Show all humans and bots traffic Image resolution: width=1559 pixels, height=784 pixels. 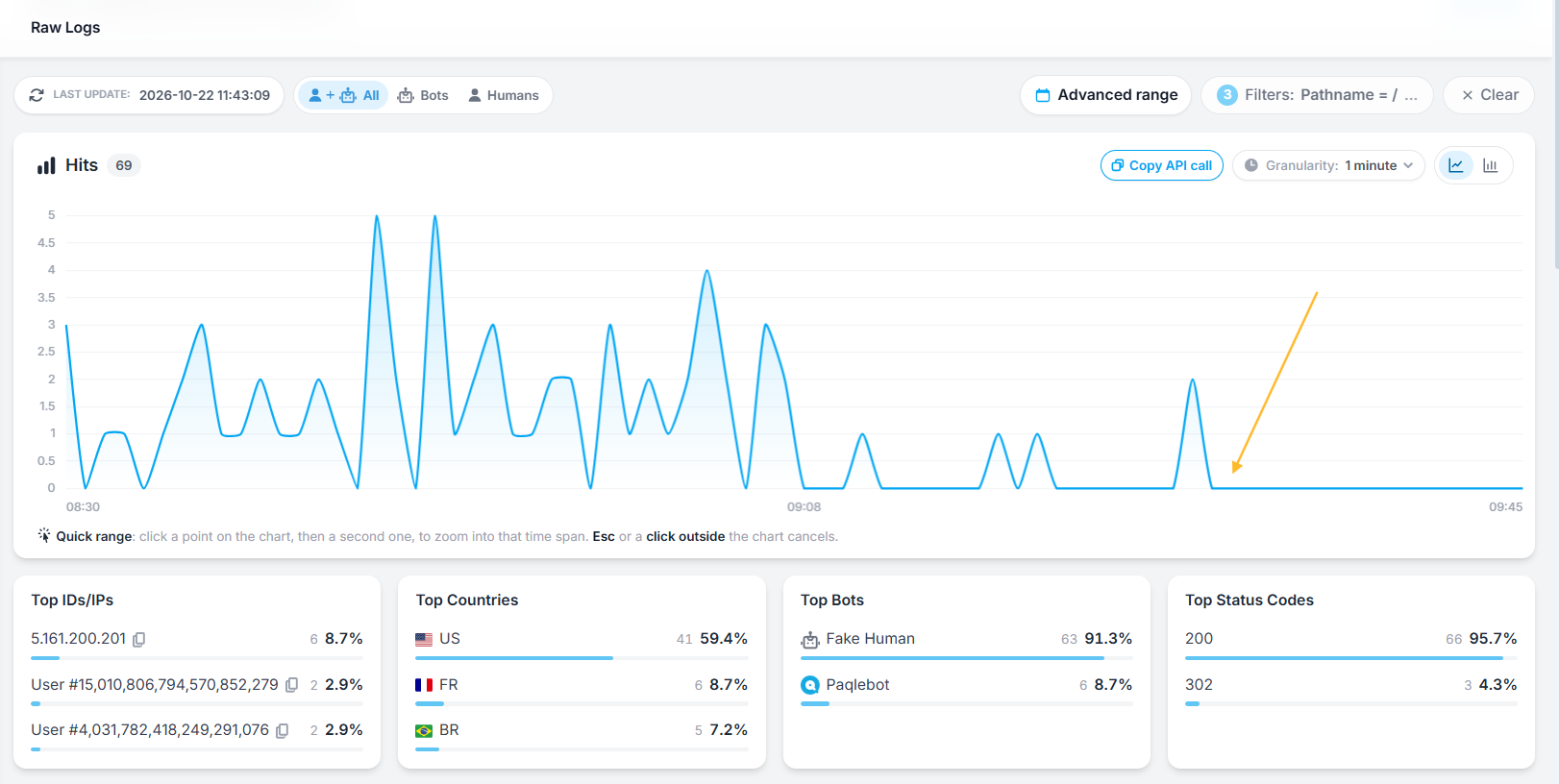click(x=343, y=95)
